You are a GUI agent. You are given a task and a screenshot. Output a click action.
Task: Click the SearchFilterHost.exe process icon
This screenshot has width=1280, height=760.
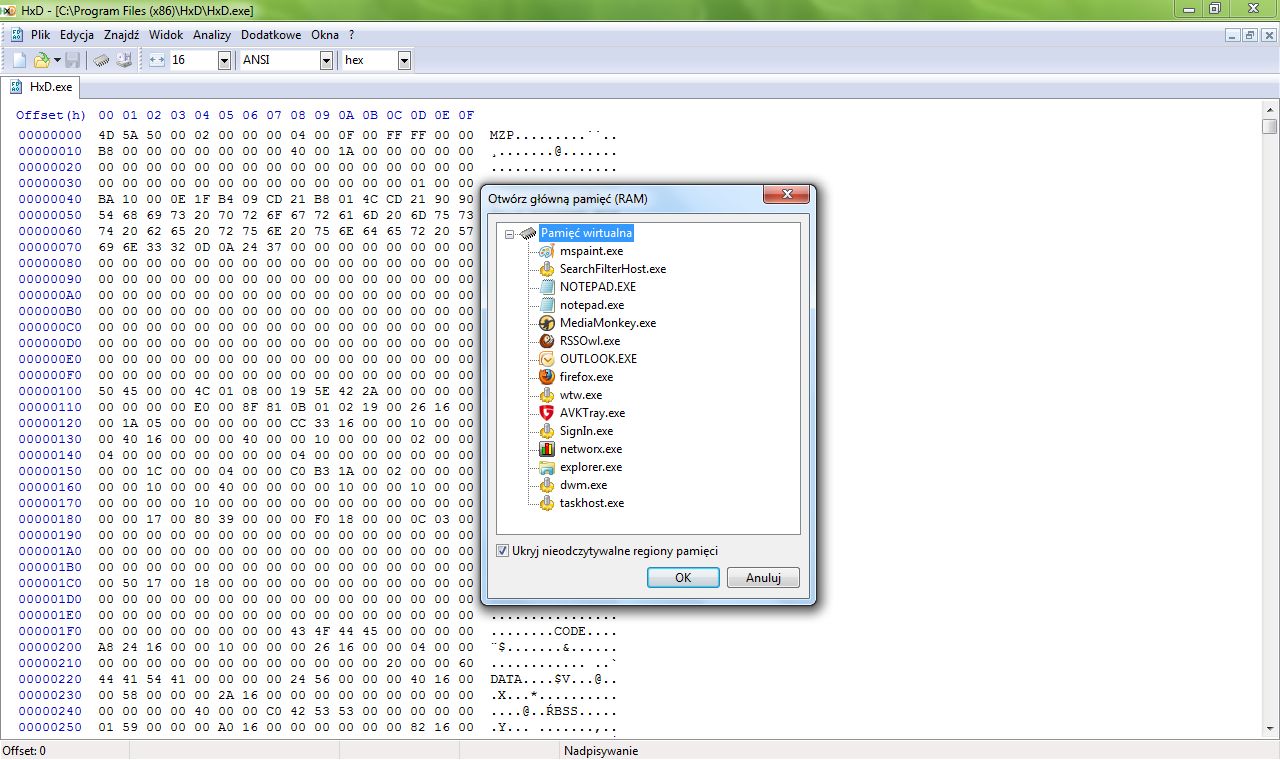coord(546,269)
